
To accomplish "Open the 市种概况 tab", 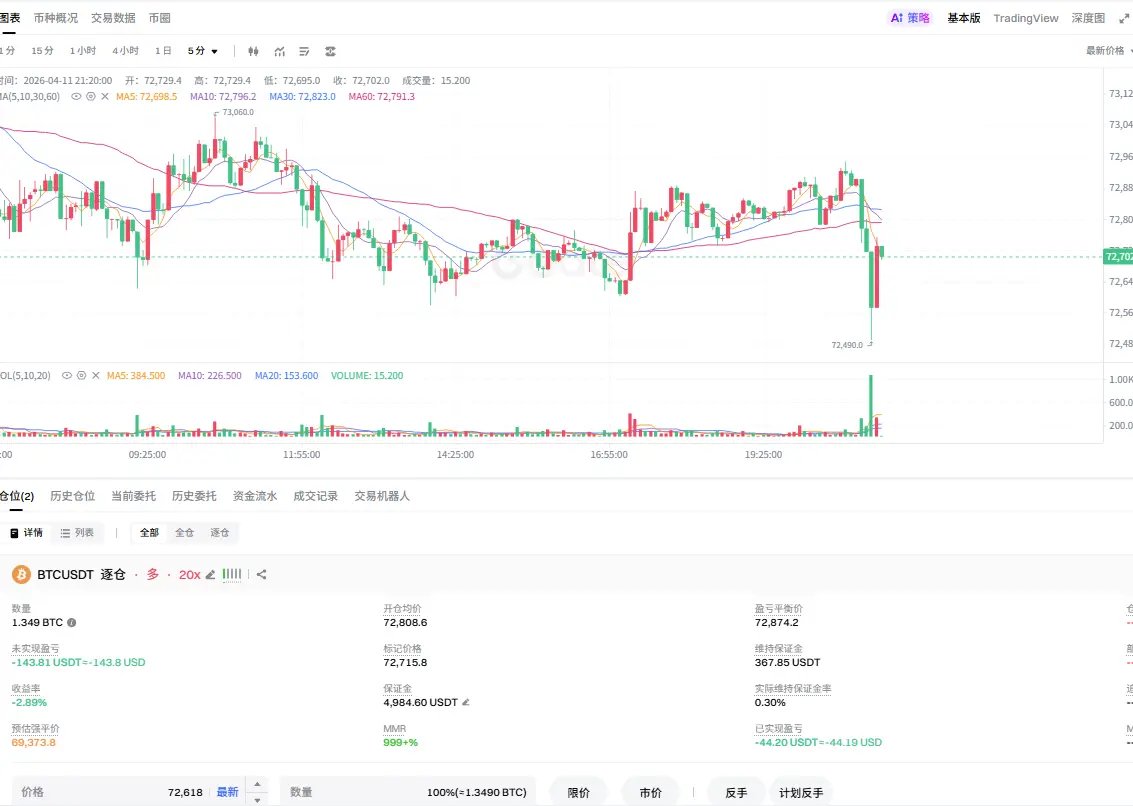I will click(56, 18).
